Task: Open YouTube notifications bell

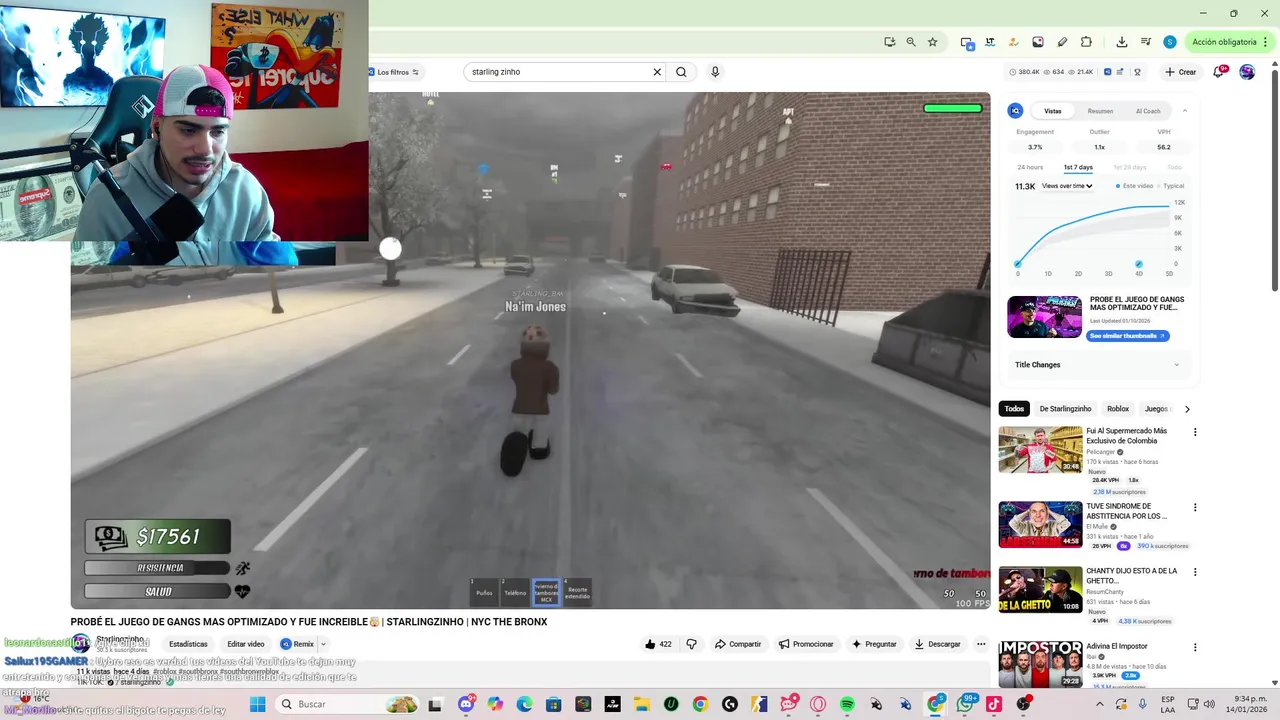Action: 1219,72
